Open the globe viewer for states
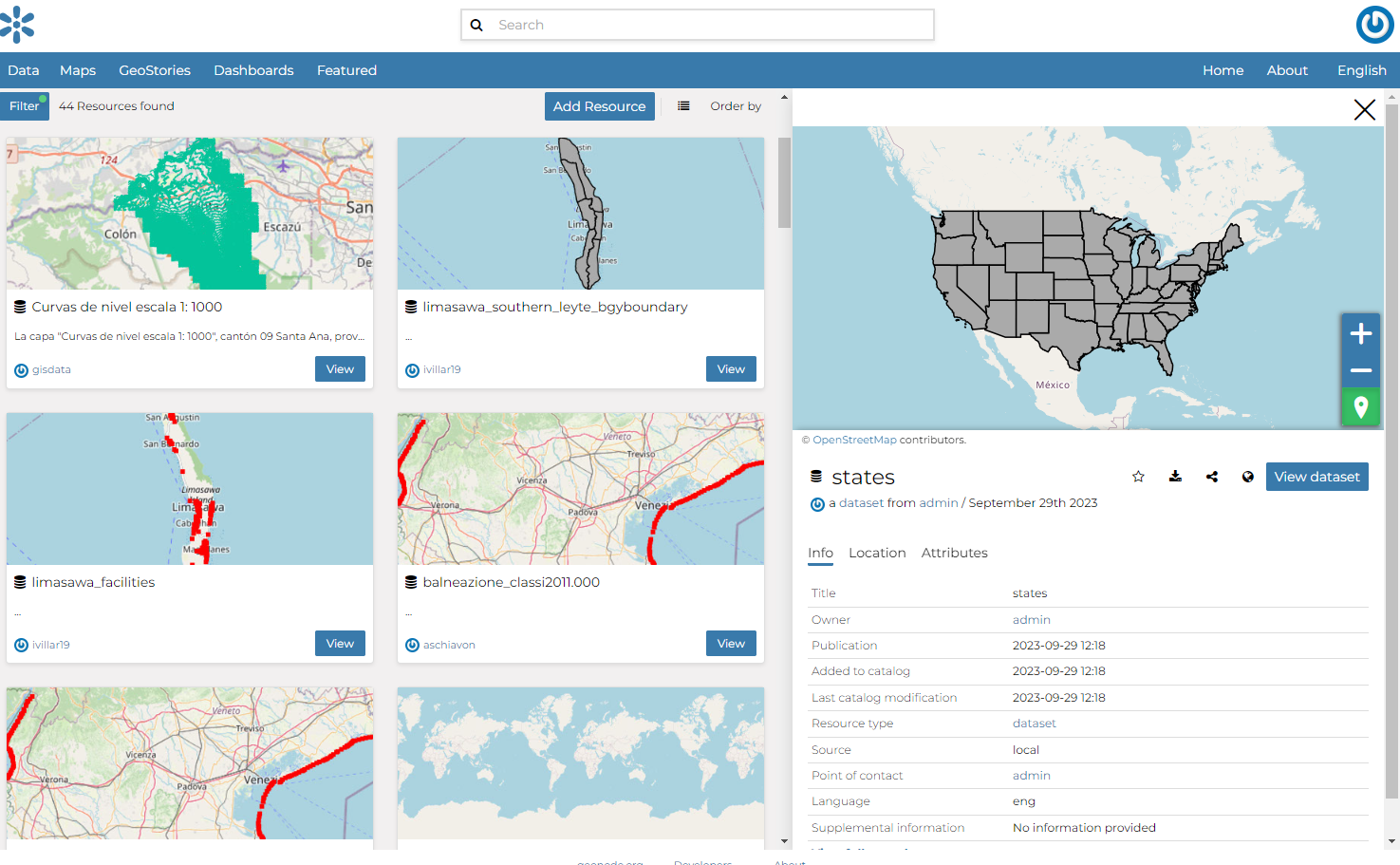This screenshot has width=1400, height=865. (x=1247, y=476)
